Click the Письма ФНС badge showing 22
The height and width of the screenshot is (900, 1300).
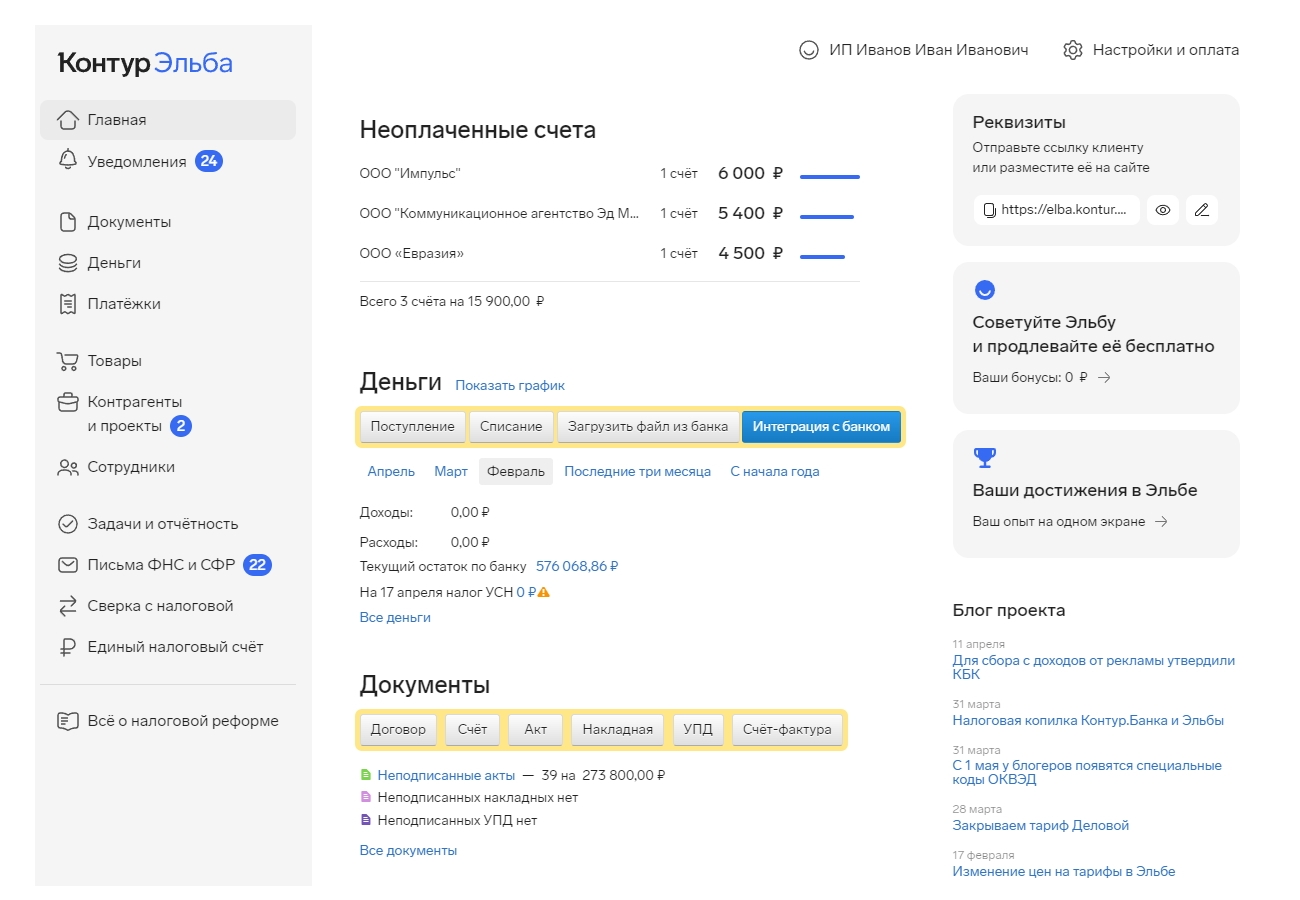tap(258, 565)
